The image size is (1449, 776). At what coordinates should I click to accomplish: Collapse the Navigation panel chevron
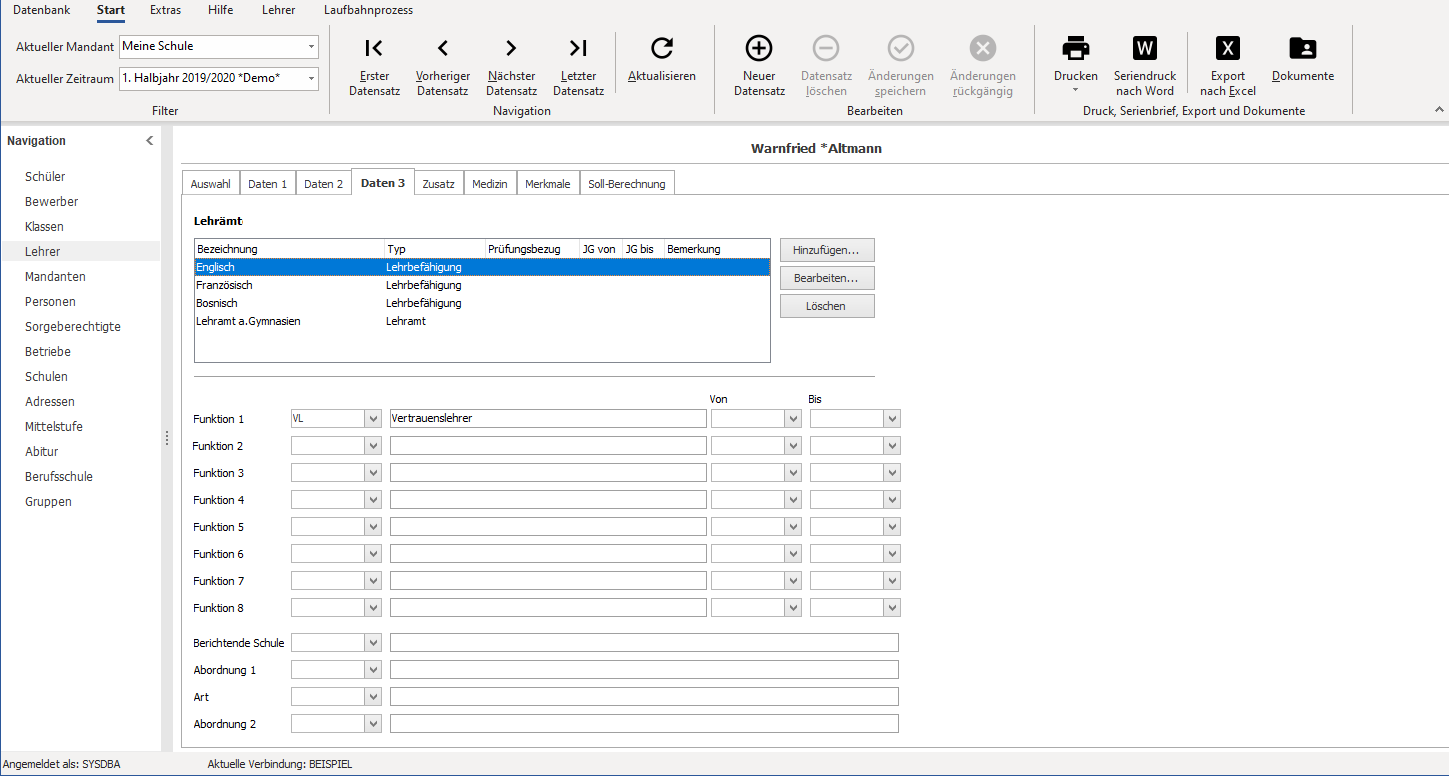150,141
